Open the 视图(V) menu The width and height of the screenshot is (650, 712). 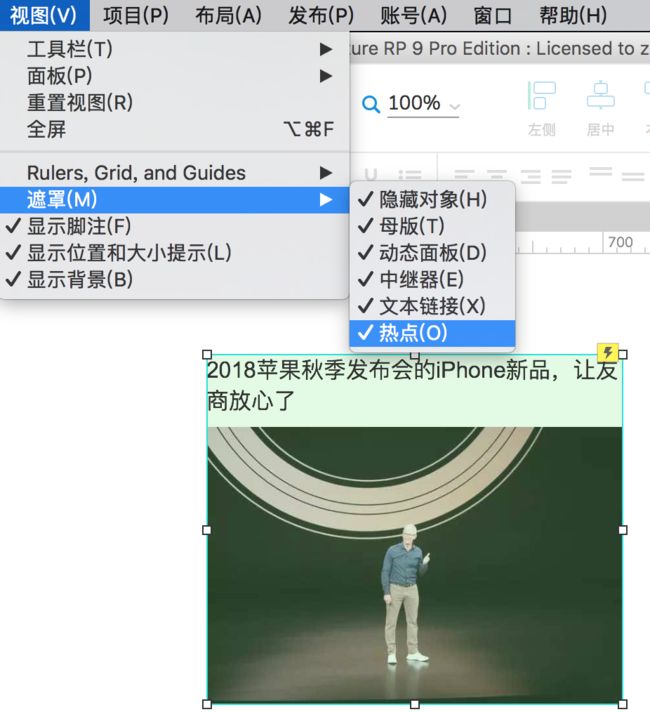(x=44, y=15)
